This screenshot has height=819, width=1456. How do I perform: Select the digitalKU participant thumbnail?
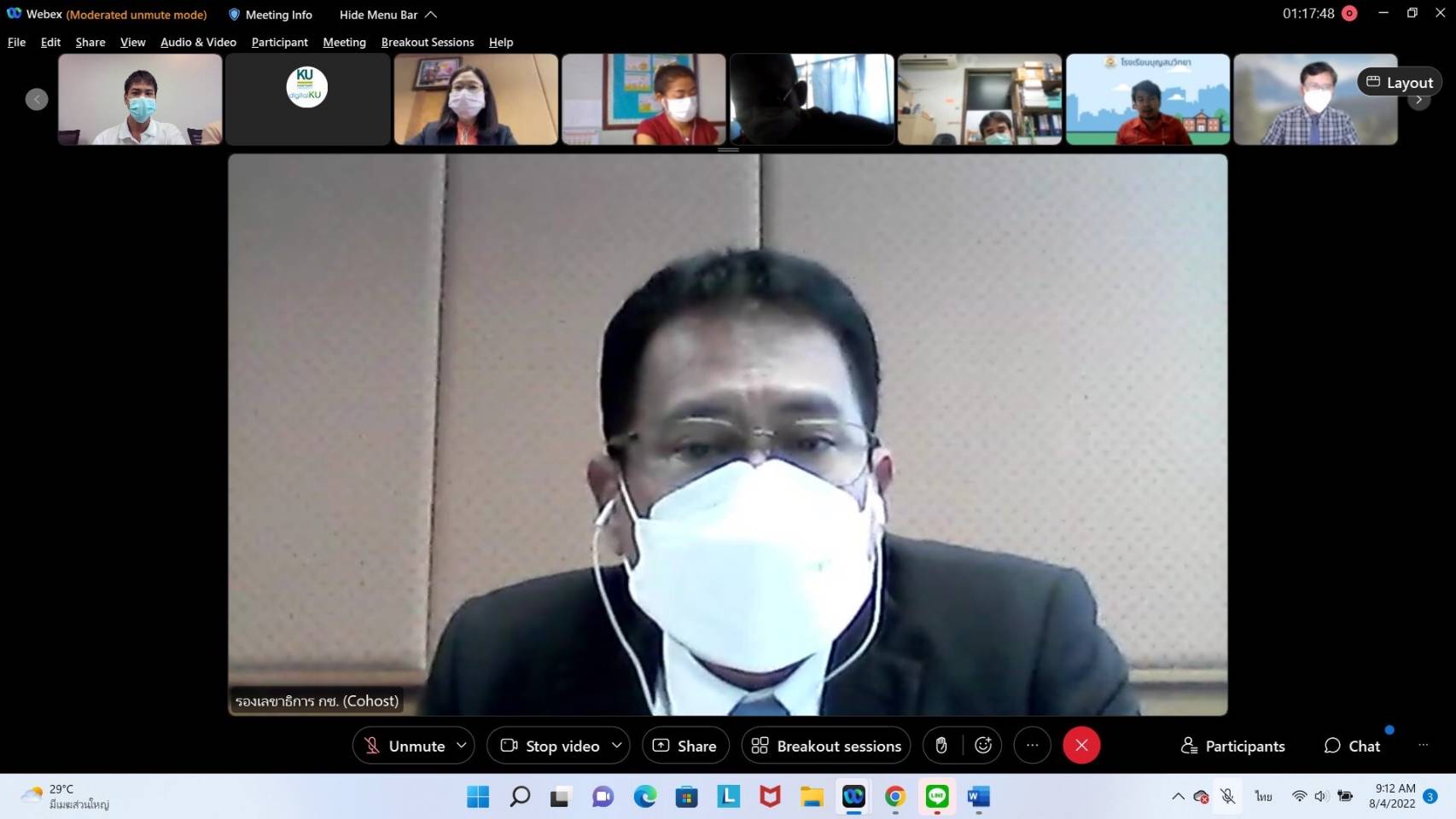(x=307, y=99)
